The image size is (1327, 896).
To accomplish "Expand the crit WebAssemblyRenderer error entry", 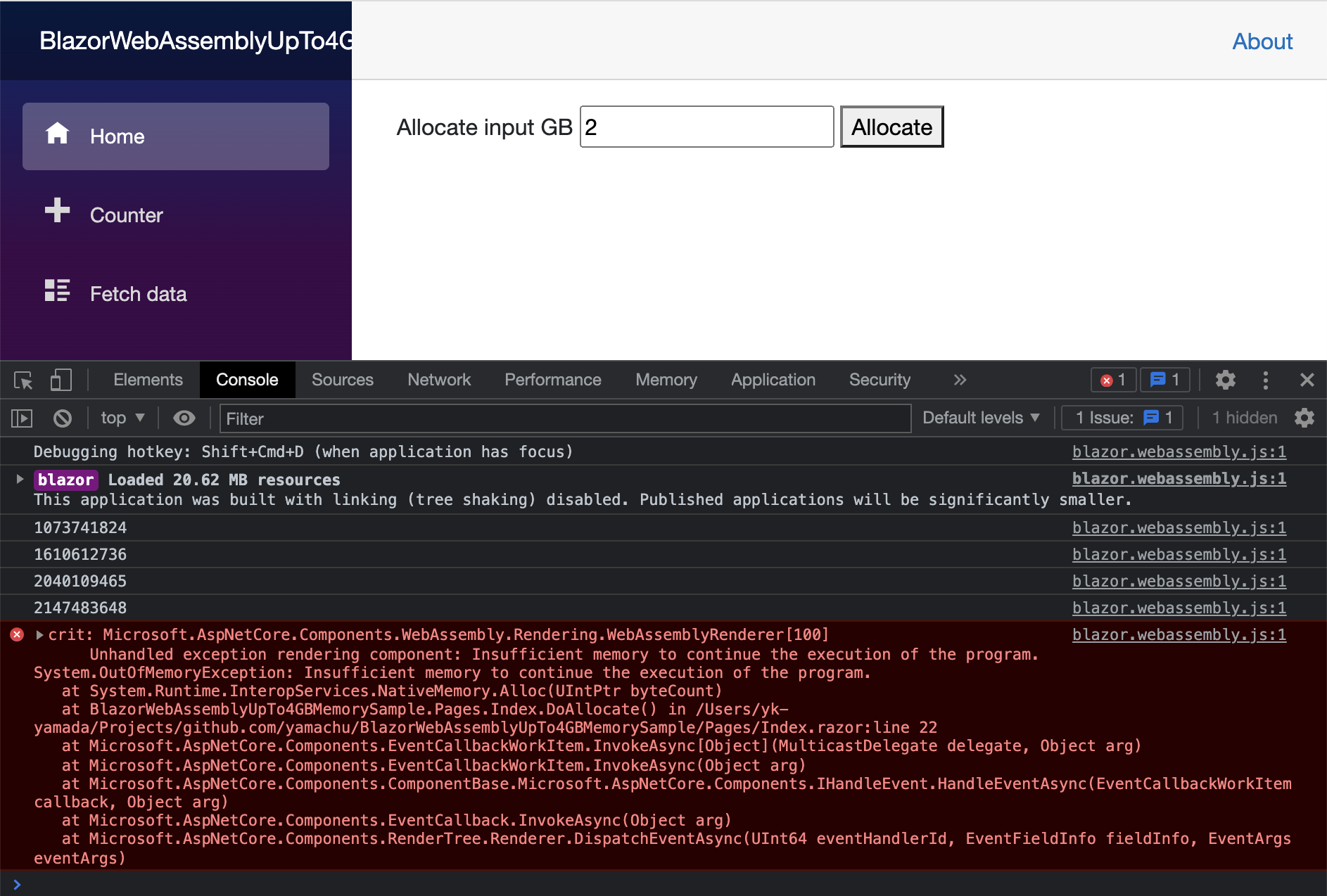I will [40, 634].
